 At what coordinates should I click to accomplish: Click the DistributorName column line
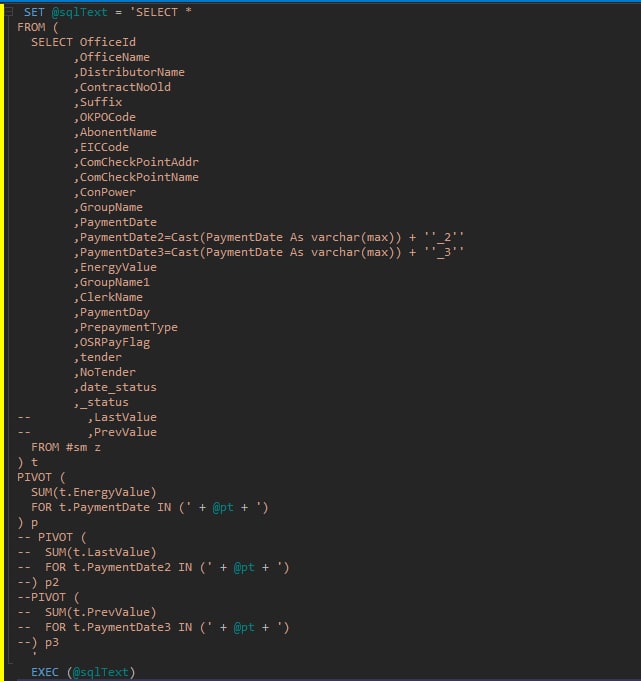(x=129, y=72)
